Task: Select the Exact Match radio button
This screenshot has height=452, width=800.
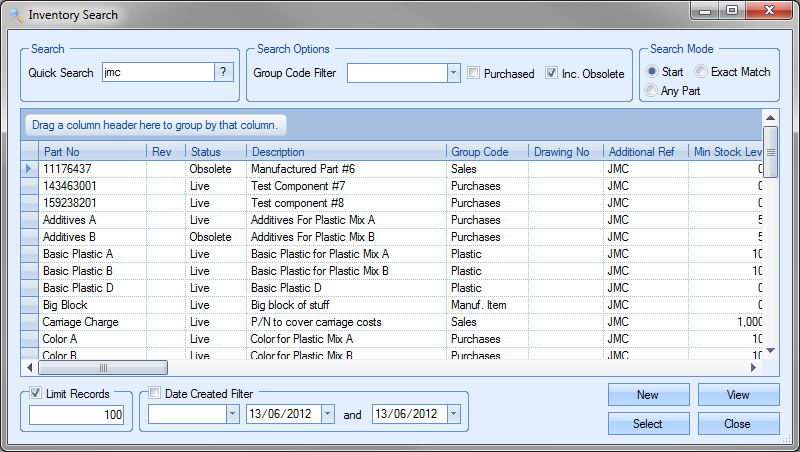Action: [701, 72]
